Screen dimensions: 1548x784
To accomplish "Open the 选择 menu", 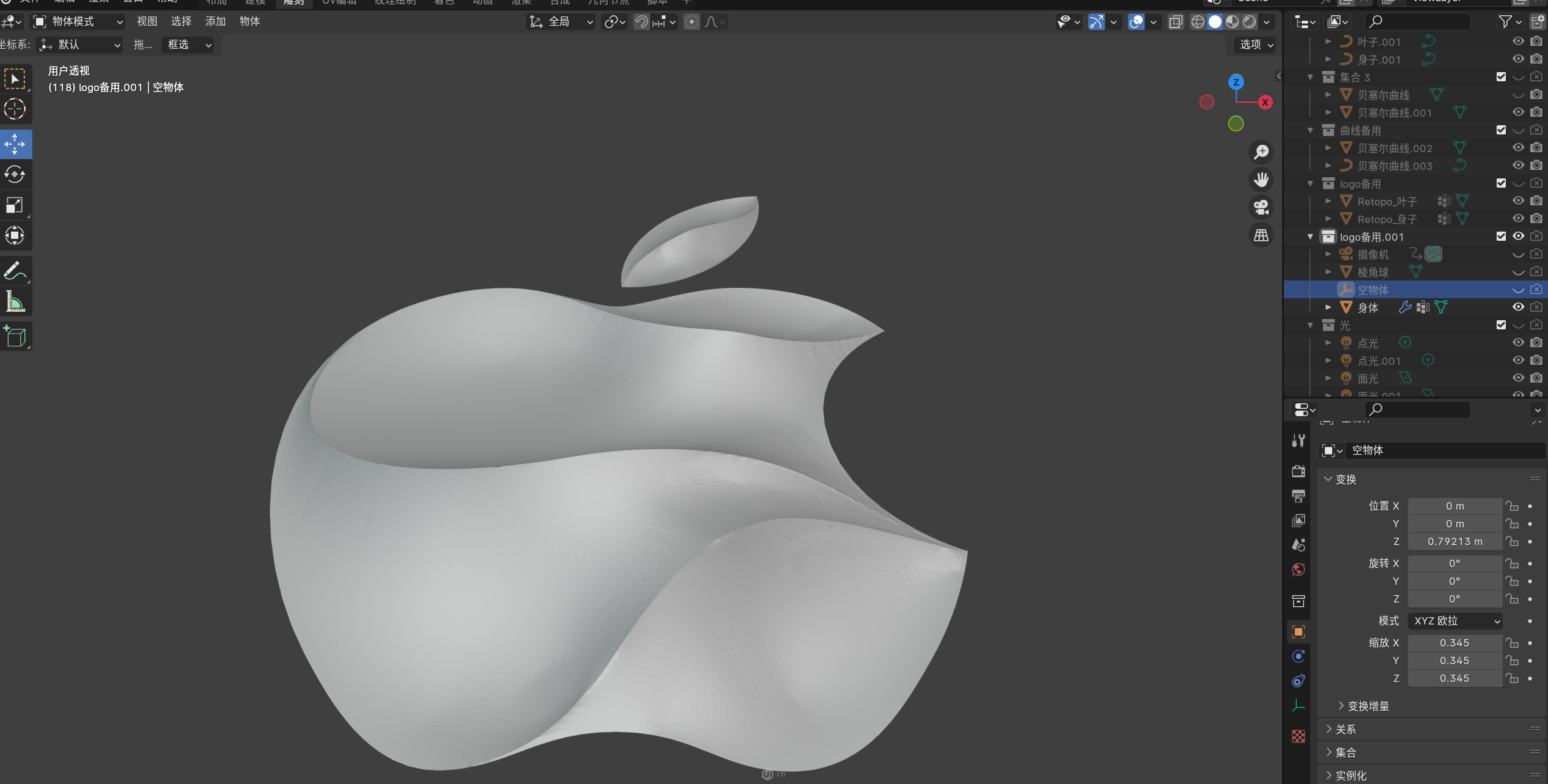I will click(x=181, y=22).
